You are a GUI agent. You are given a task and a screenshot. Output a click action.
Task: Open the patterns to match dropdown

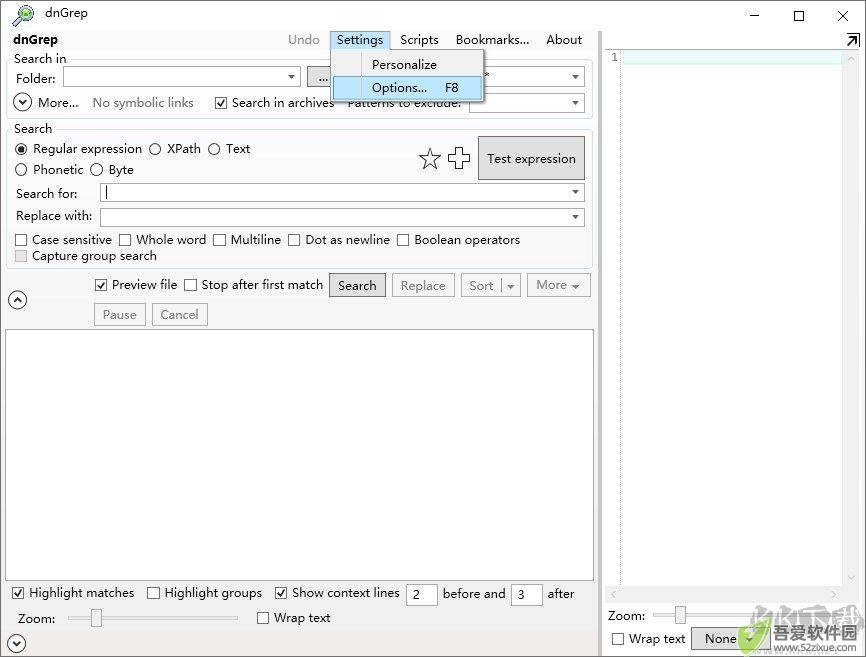click(x=575, y=77)
